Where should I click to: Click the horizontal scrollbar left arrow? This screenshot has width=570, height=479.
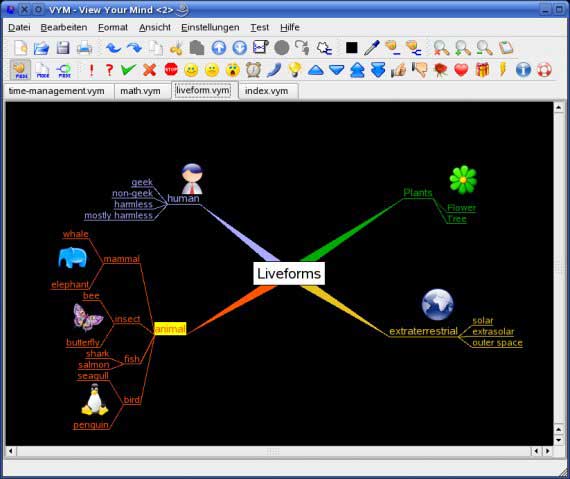(x=11, y=451)
